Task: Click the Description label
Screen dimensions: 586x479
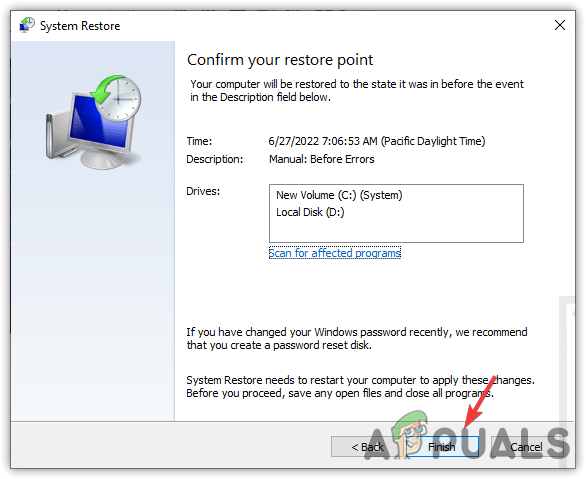Action: (215, 159)
